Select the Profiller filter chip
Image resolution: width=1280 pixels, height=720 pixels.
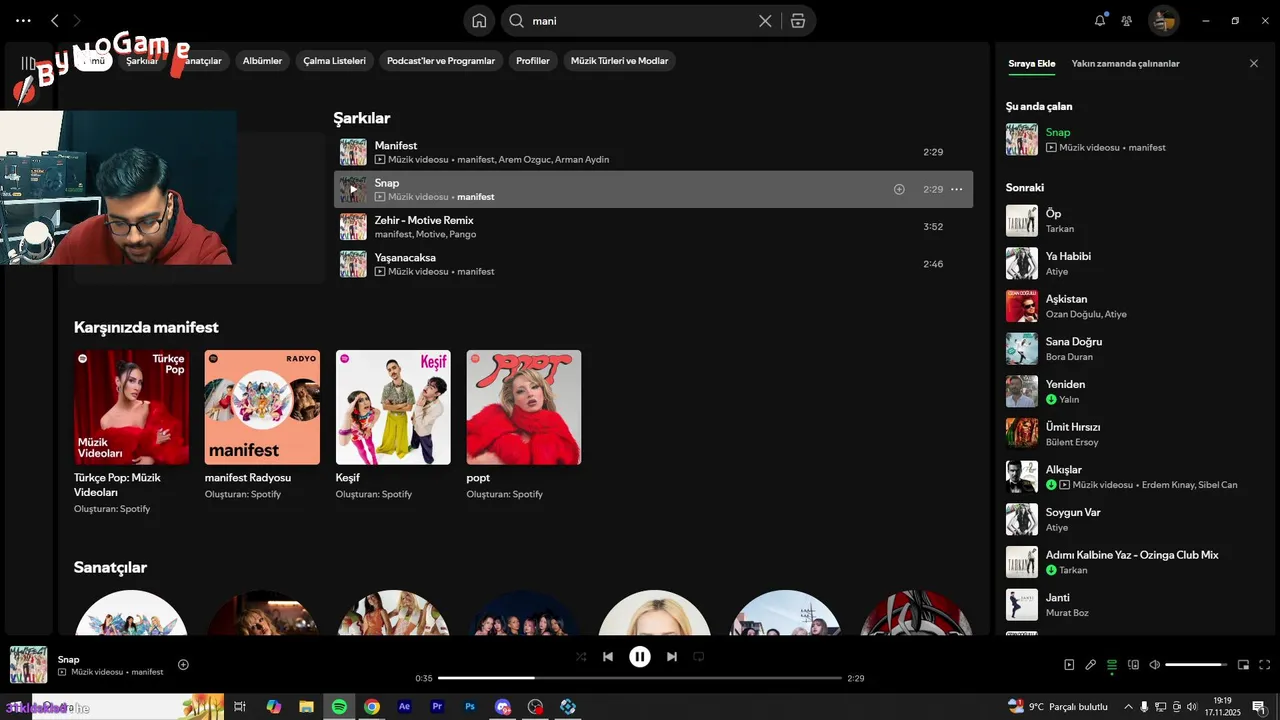coord(533,61)
